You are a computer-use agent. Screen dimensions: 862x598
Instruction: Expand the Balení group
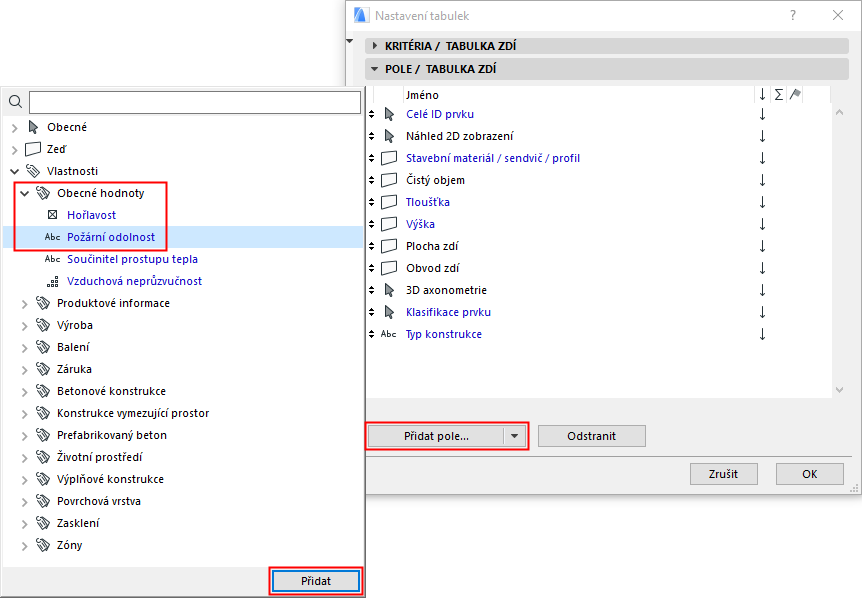(25, 347)
